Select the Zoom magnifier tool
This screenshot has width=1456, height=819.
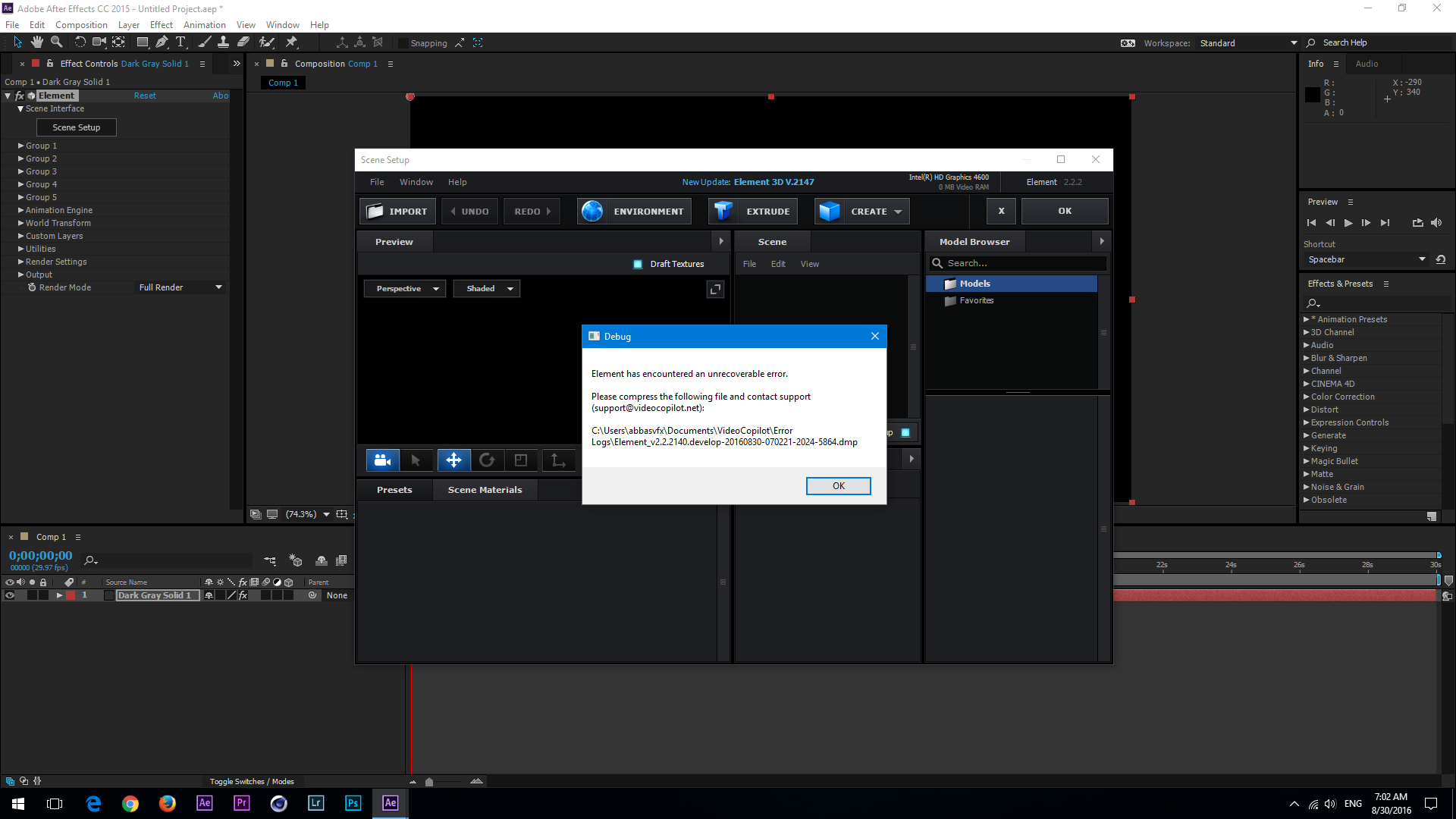coord(56,42)
